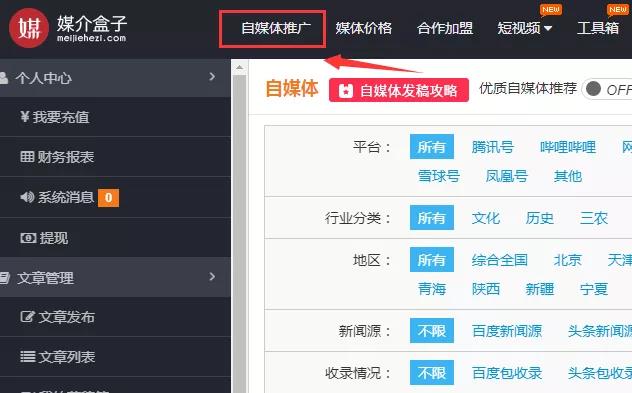Select 不限 in the 收录情况 filter
Image resolution: width=632 pixels, height=393 pixels.
point(432,372)
